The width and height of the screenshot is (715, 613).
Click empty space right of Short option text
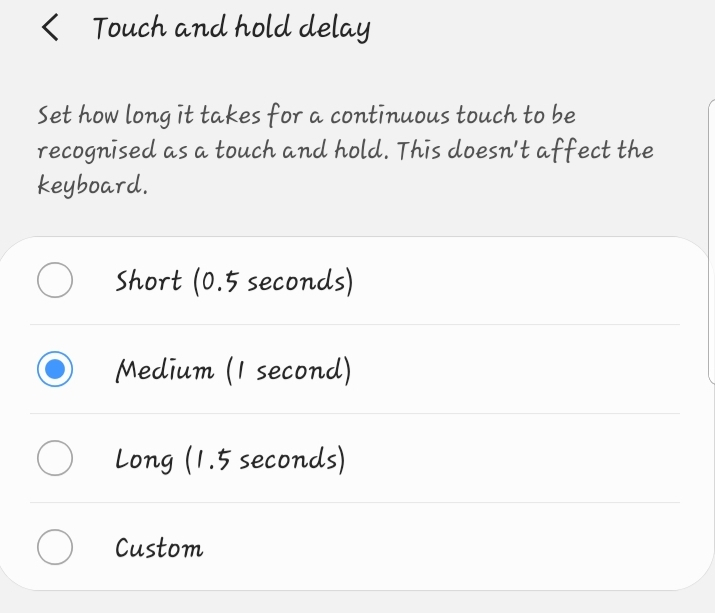[x=515, y=280]
